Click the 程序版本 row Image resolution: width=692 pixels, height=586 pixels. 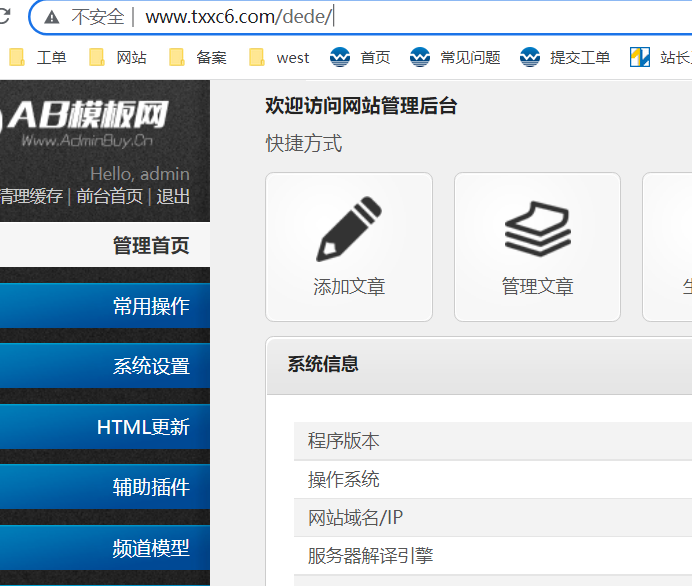(493, 441)
